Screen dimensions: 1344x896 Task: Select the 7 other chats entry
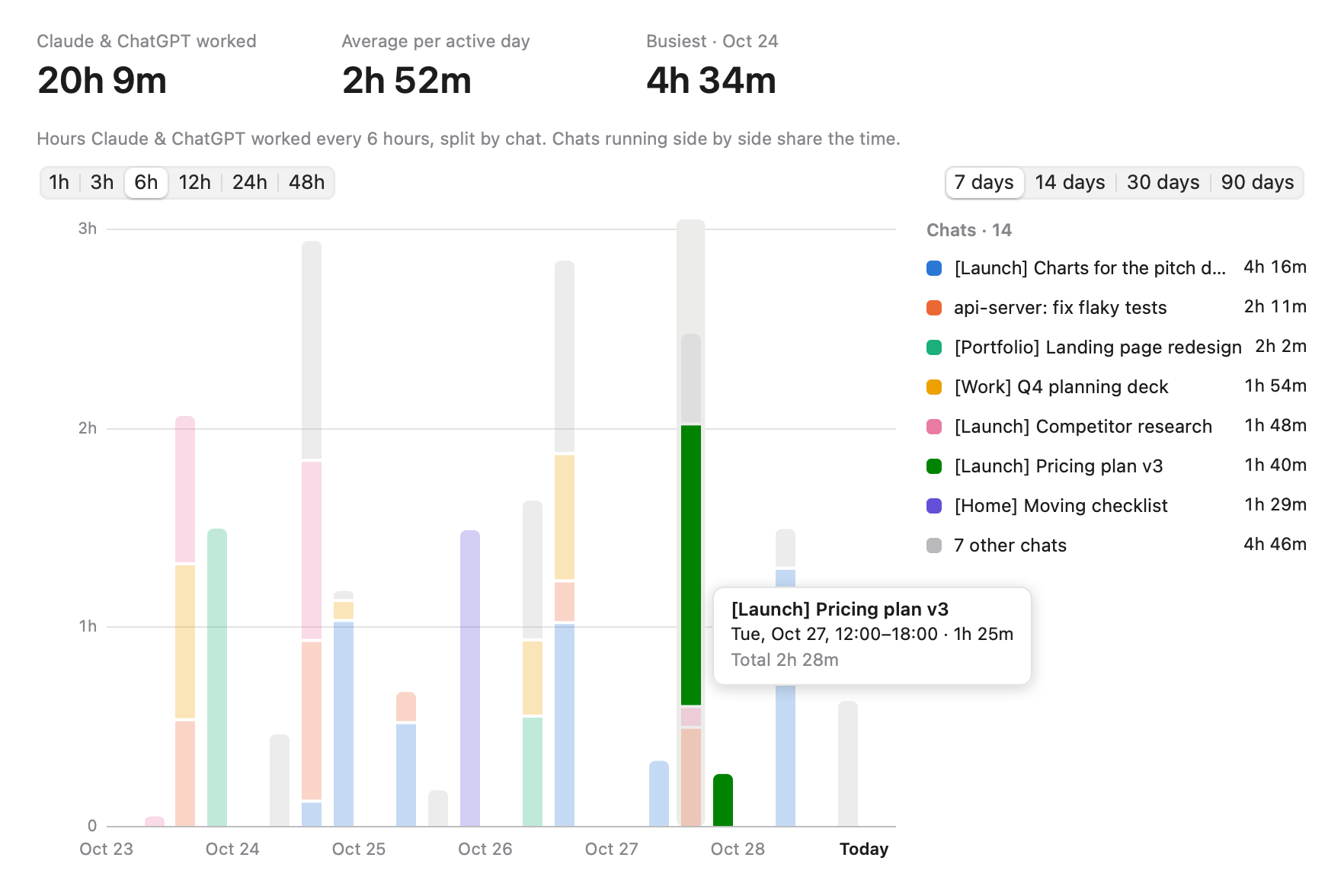(x=1116, y=546)
